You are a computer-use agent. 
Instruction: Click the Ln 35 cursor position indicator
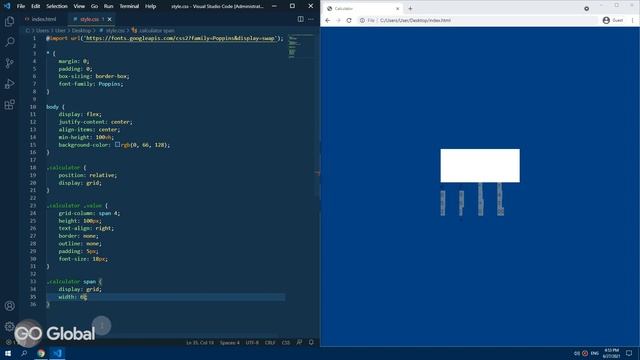(200, 342)
